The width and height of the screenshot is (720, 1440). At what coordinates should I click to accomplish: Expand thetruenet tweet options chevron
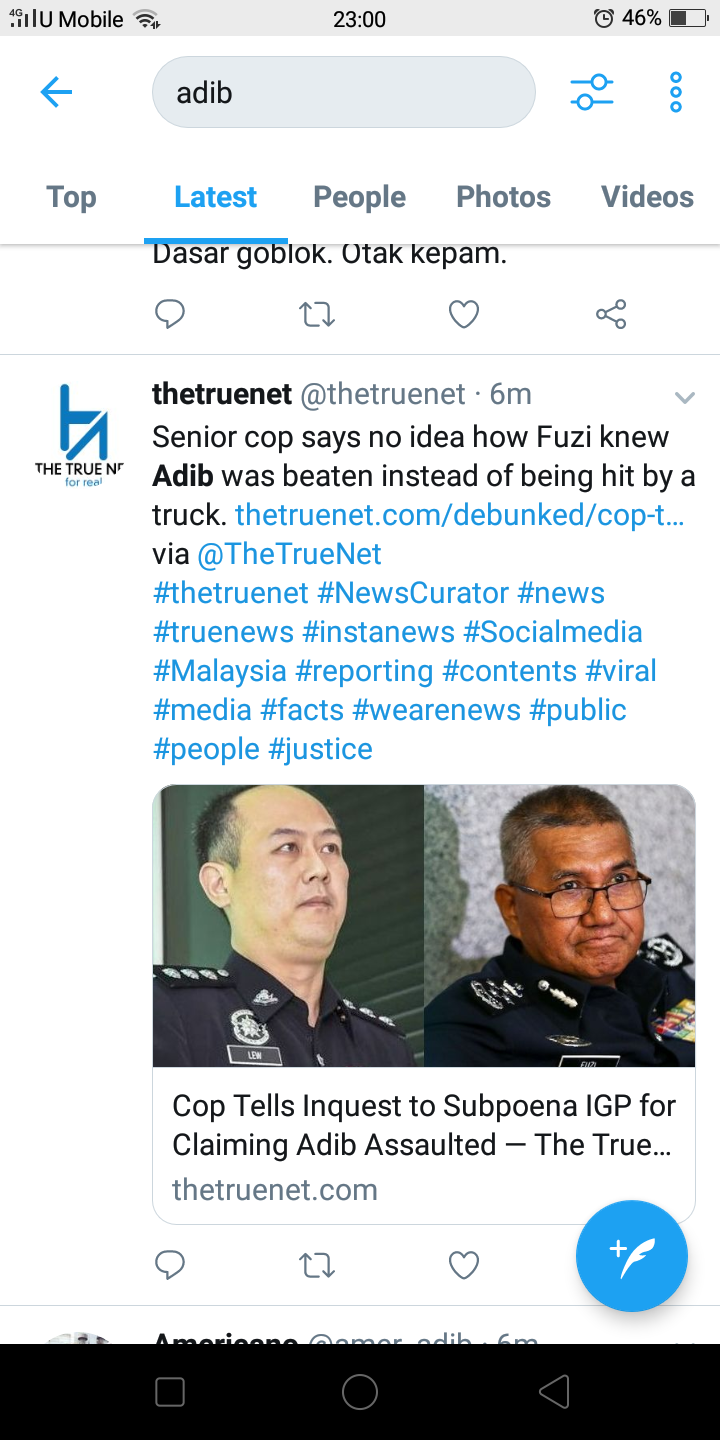point(685,398)
